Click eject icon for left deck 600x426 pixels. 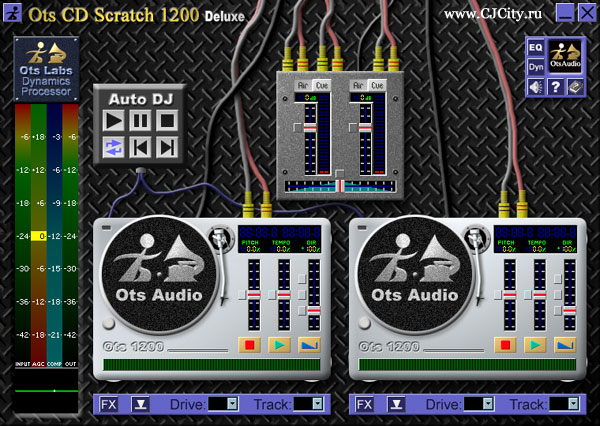[140, 405]
